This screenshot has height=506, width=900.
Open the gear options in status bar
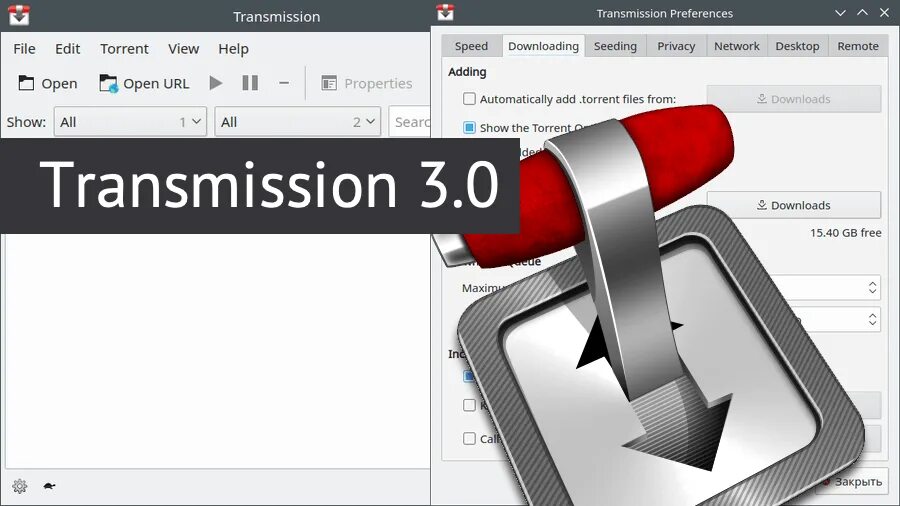(x=20, y=486)
